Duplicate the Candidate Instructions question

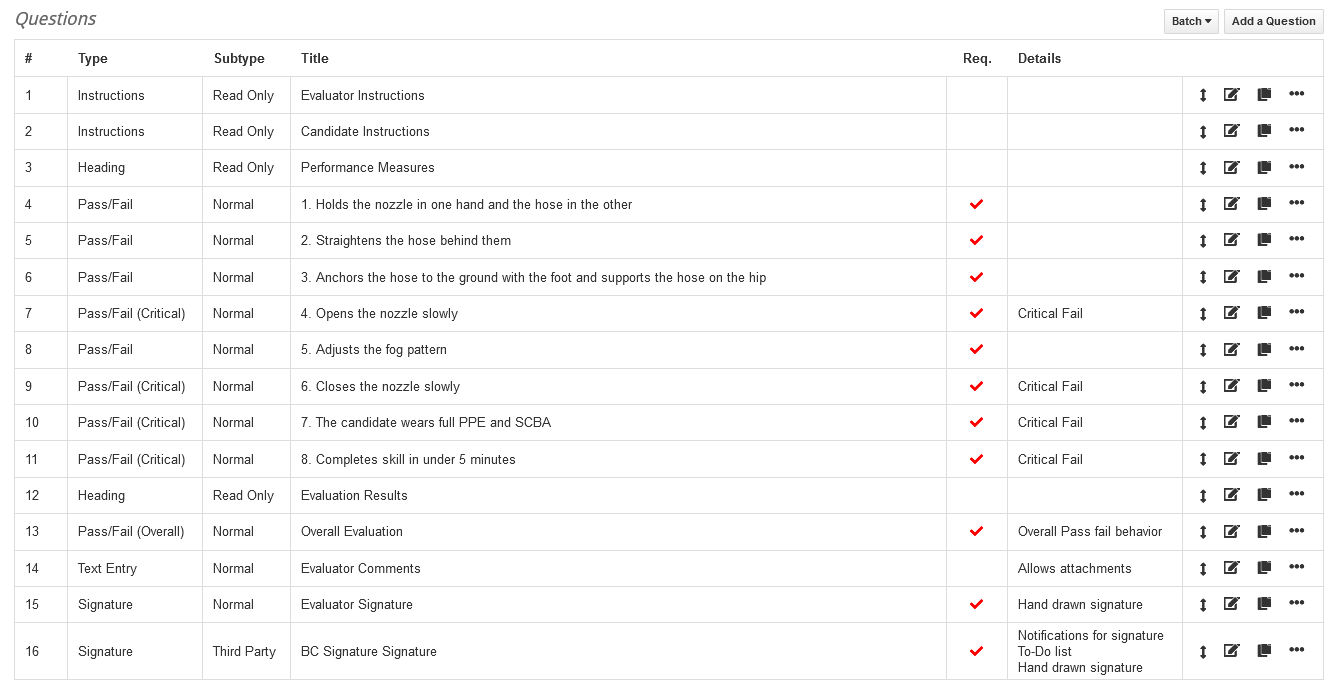(x=1263, y=130)
